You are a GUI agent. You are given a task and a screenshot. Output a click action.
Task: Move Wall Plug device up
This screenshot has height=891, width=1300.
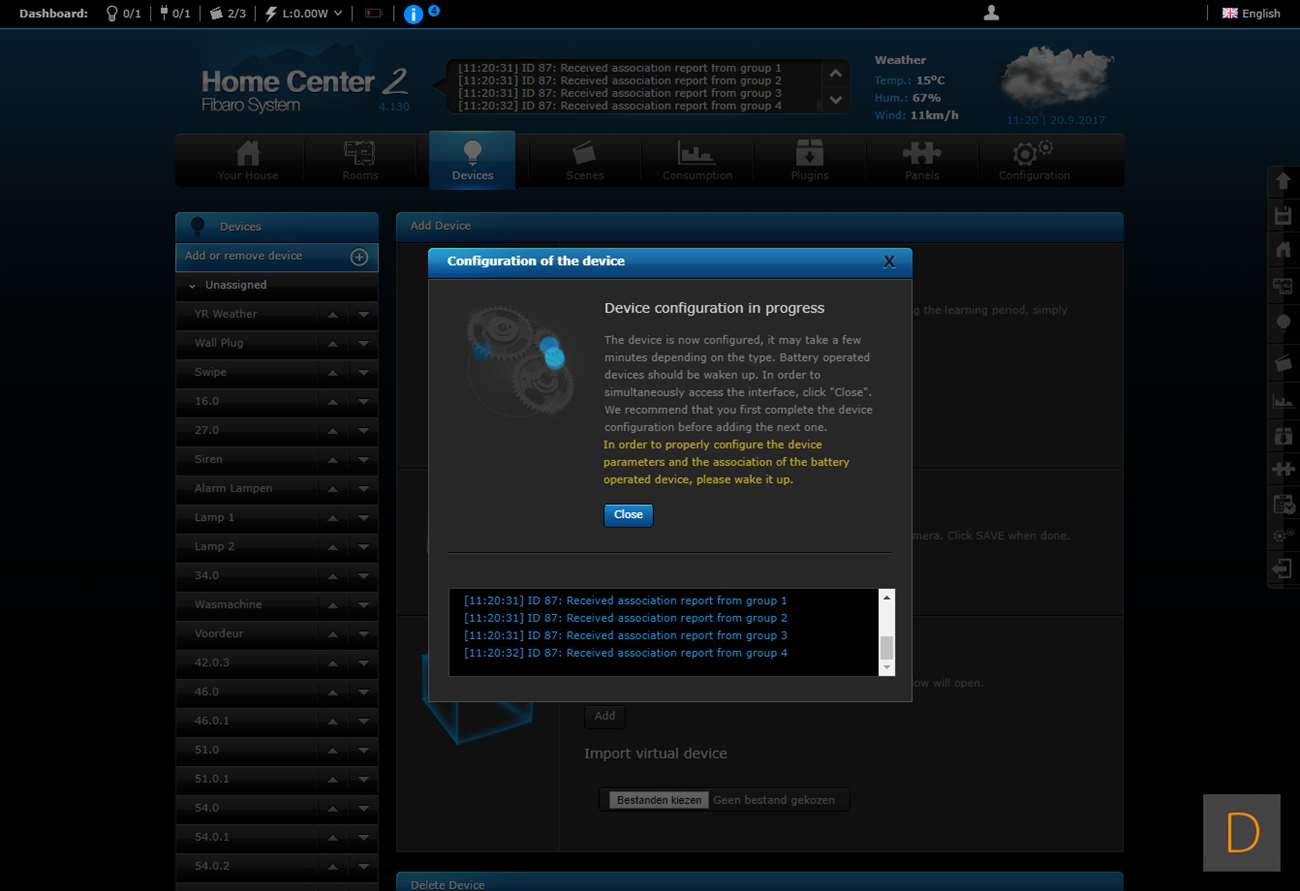(x=332, y=343)
